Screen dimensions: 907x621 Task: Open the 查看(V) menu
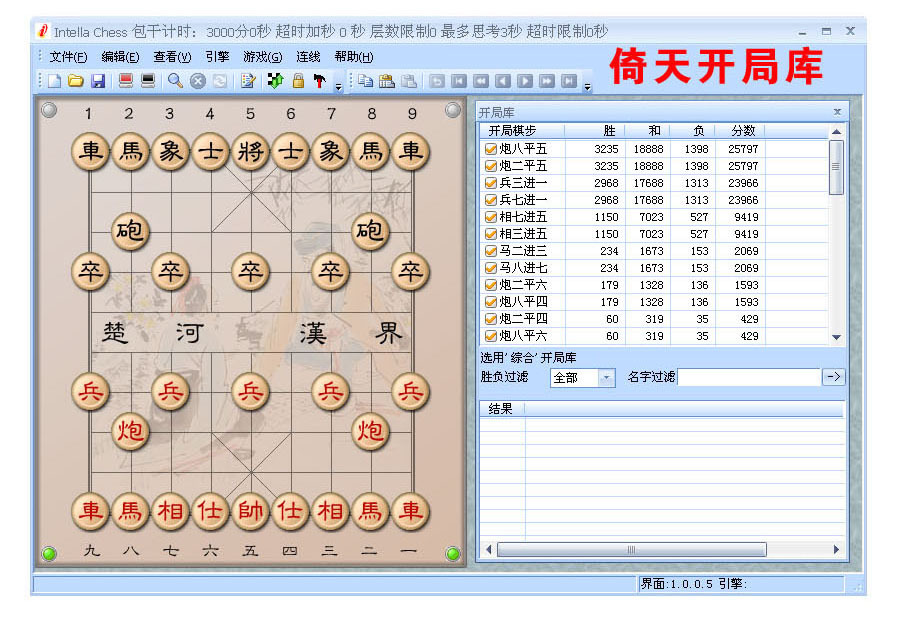172,57
